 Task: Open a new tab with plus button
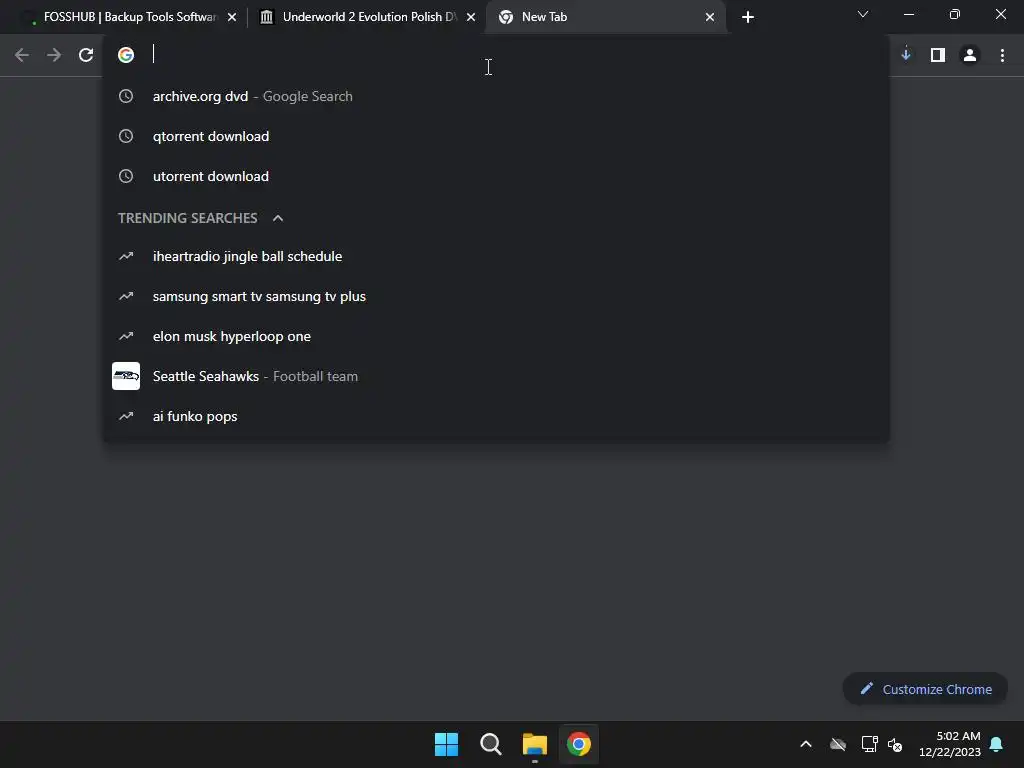pyautogui.click(x=748, y=17)
